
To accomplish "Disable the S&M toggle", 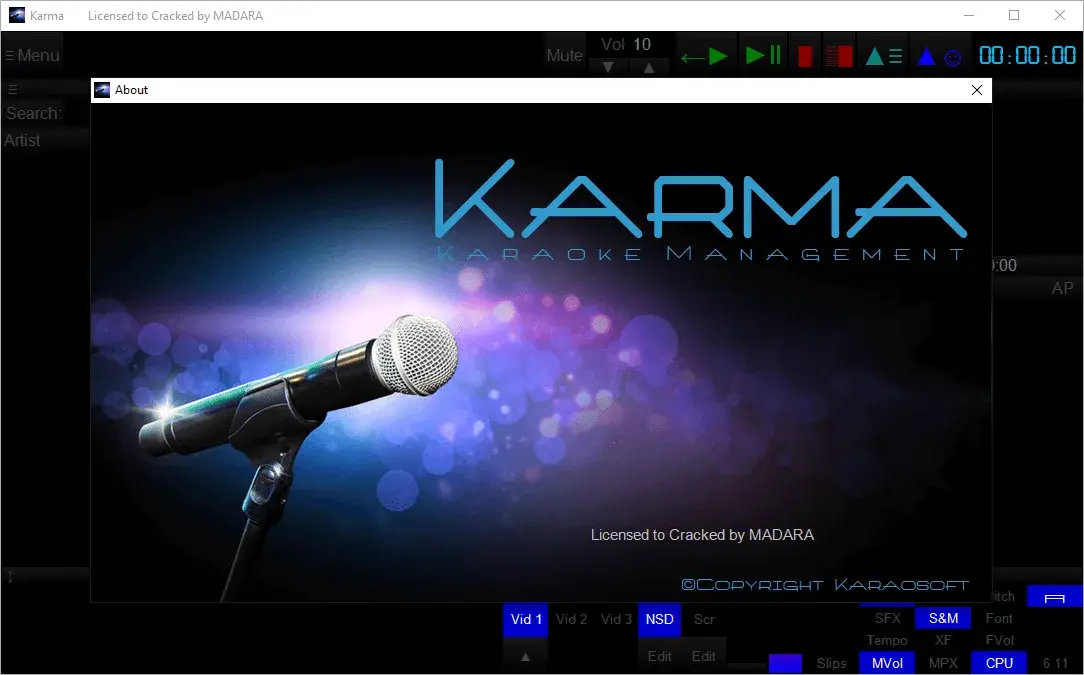I will tap(943, 618).
